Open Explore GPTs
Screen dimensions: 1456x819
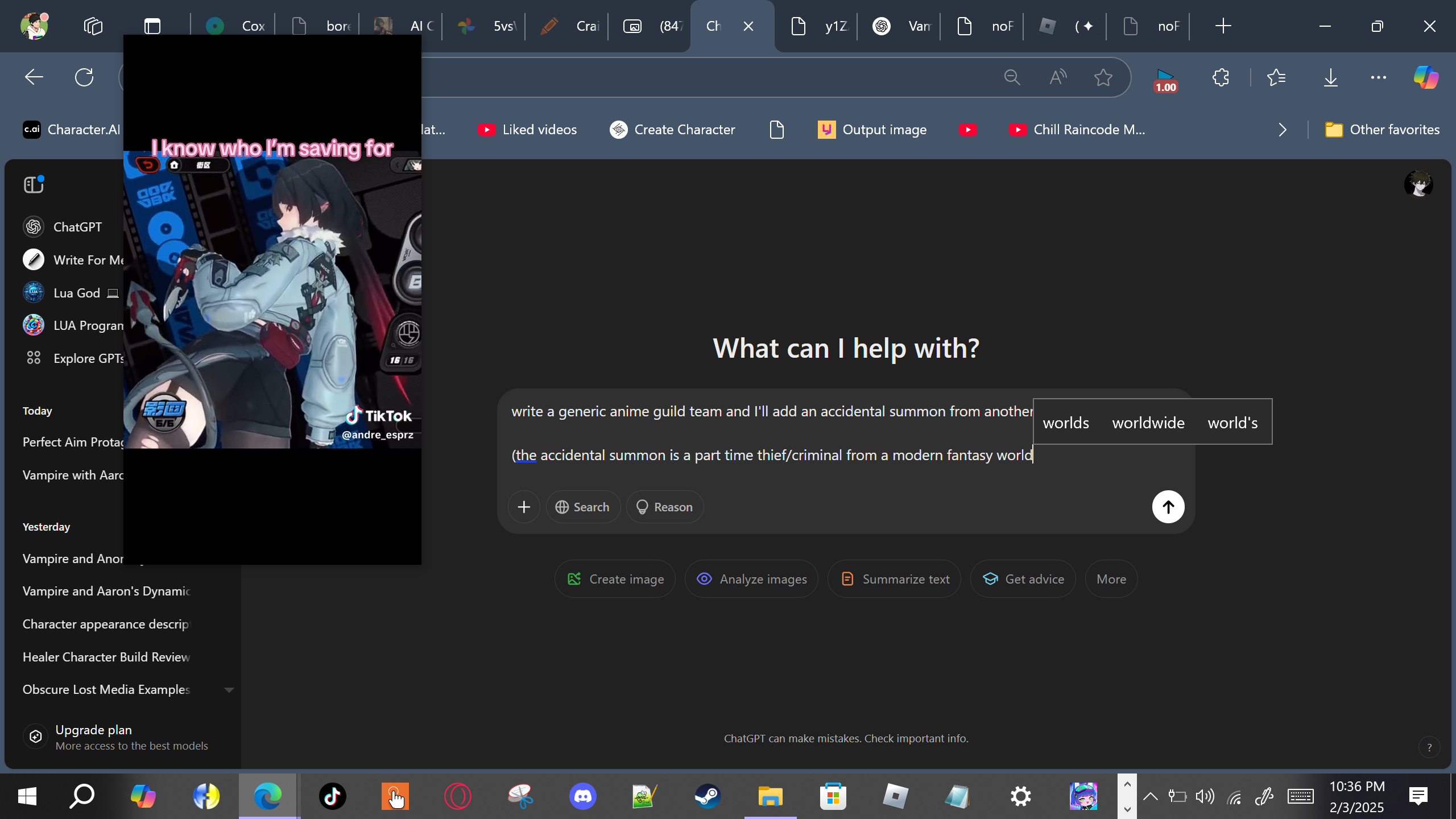point(73,358)
